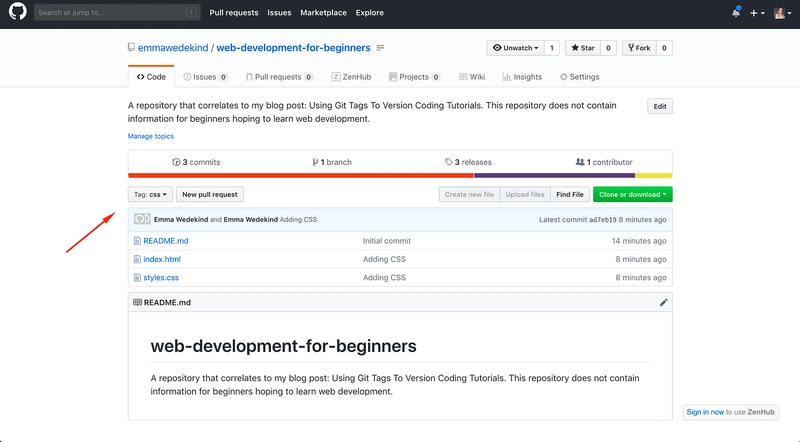Switch to the repository Pull requests tab

(279, 77)
